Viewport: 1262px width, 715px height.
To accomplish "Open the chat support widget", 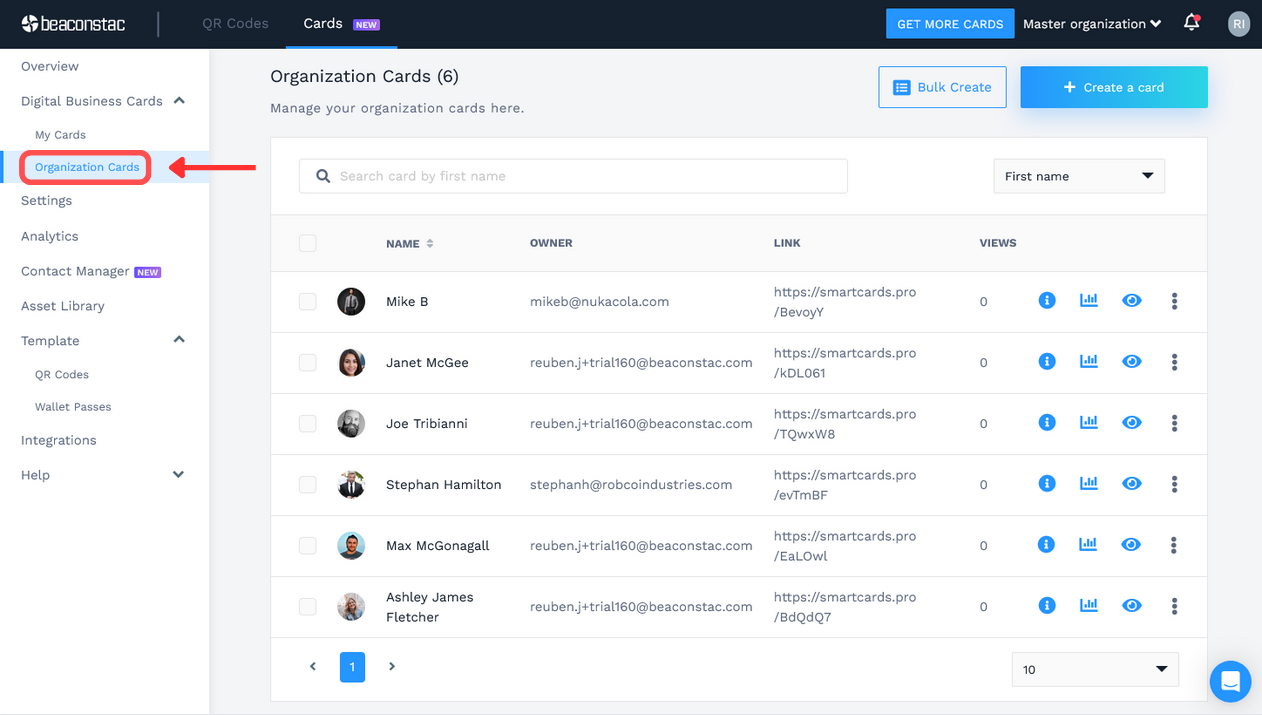I will (x=1230, y=682).
